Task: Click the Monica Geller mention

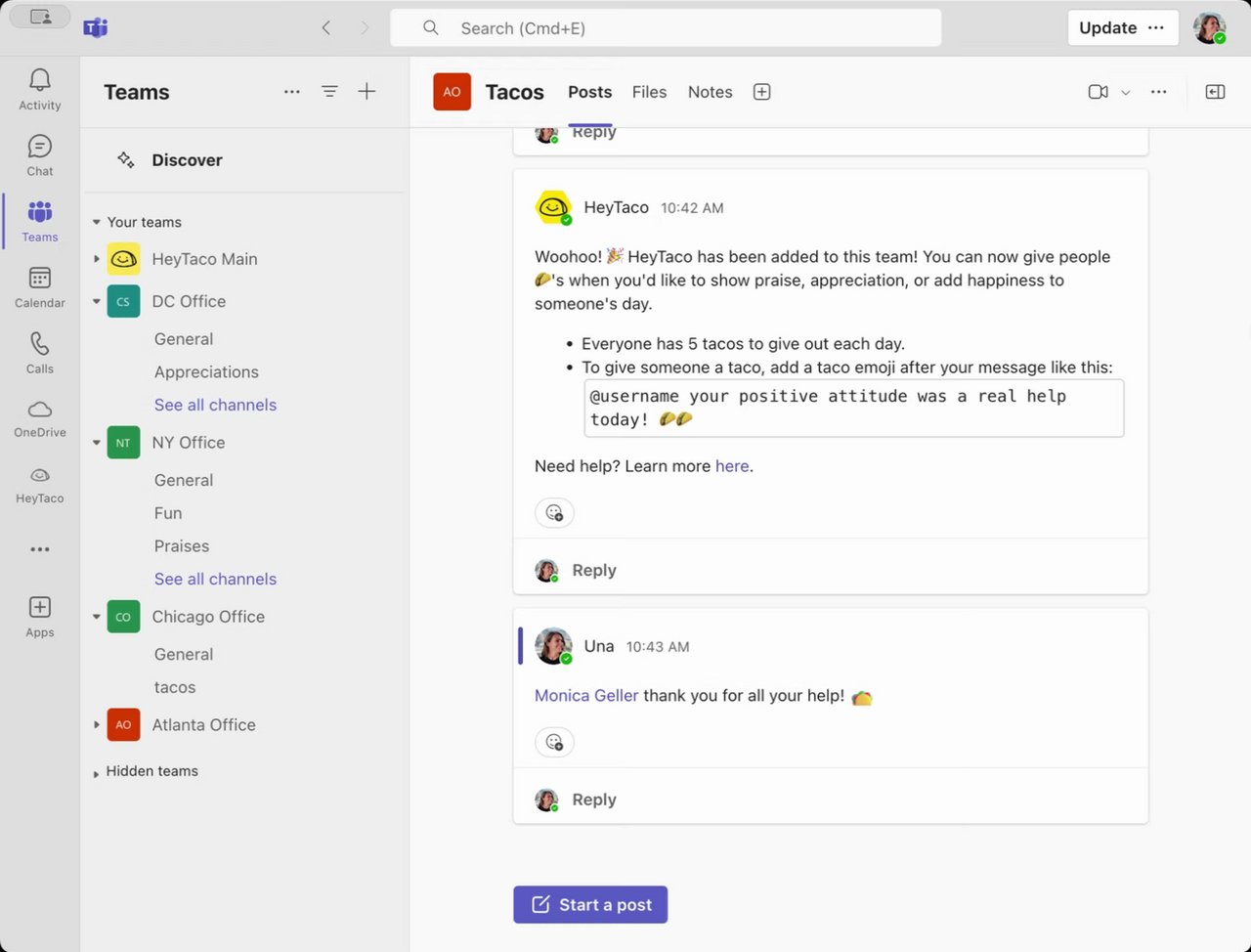Action: [586, 696]
